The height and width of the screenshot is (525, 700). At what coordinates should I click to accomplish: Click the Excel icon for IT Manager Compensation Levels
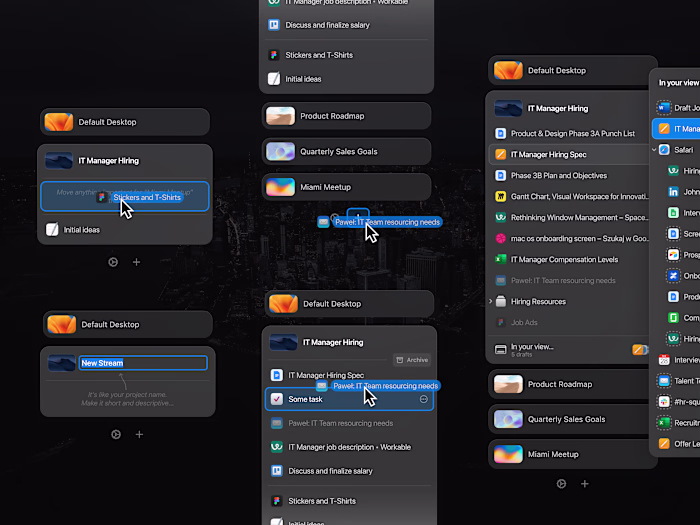click(x=501, y=259)
